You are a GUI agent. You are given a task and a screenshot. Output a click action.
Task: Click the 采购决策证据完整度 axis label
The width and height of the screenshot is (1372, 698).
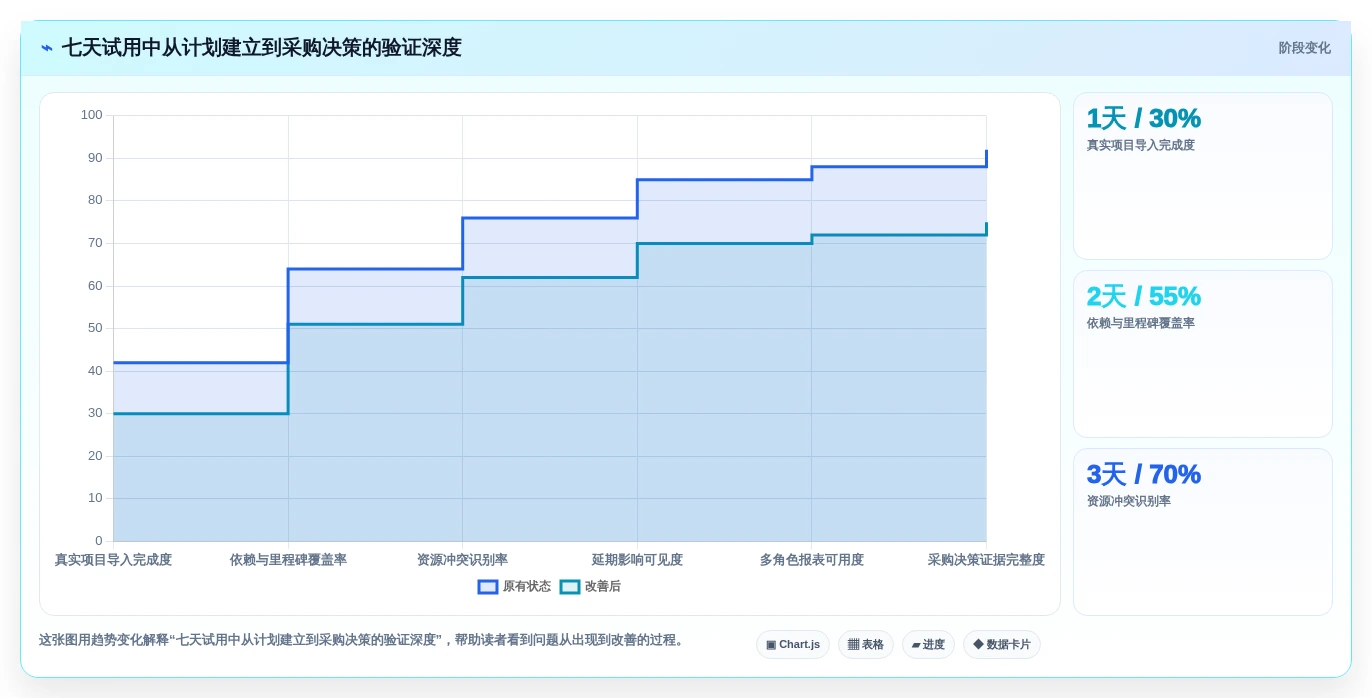(x=986, y=560)
